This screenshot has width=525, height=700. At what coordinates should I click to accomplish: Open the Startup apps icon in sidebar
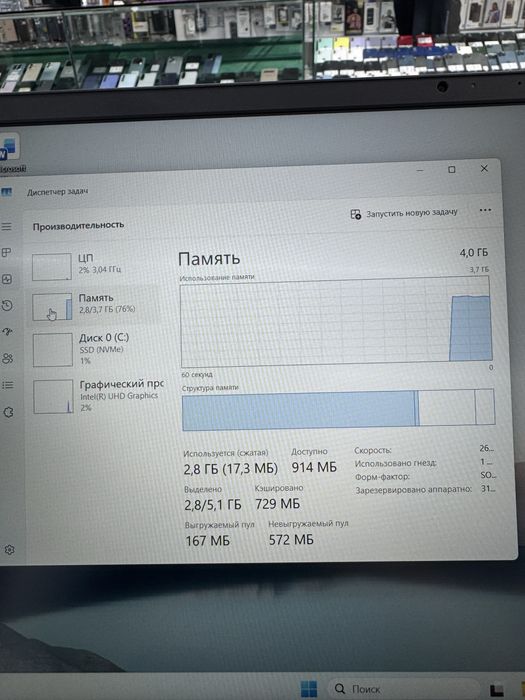pos(8,332)
